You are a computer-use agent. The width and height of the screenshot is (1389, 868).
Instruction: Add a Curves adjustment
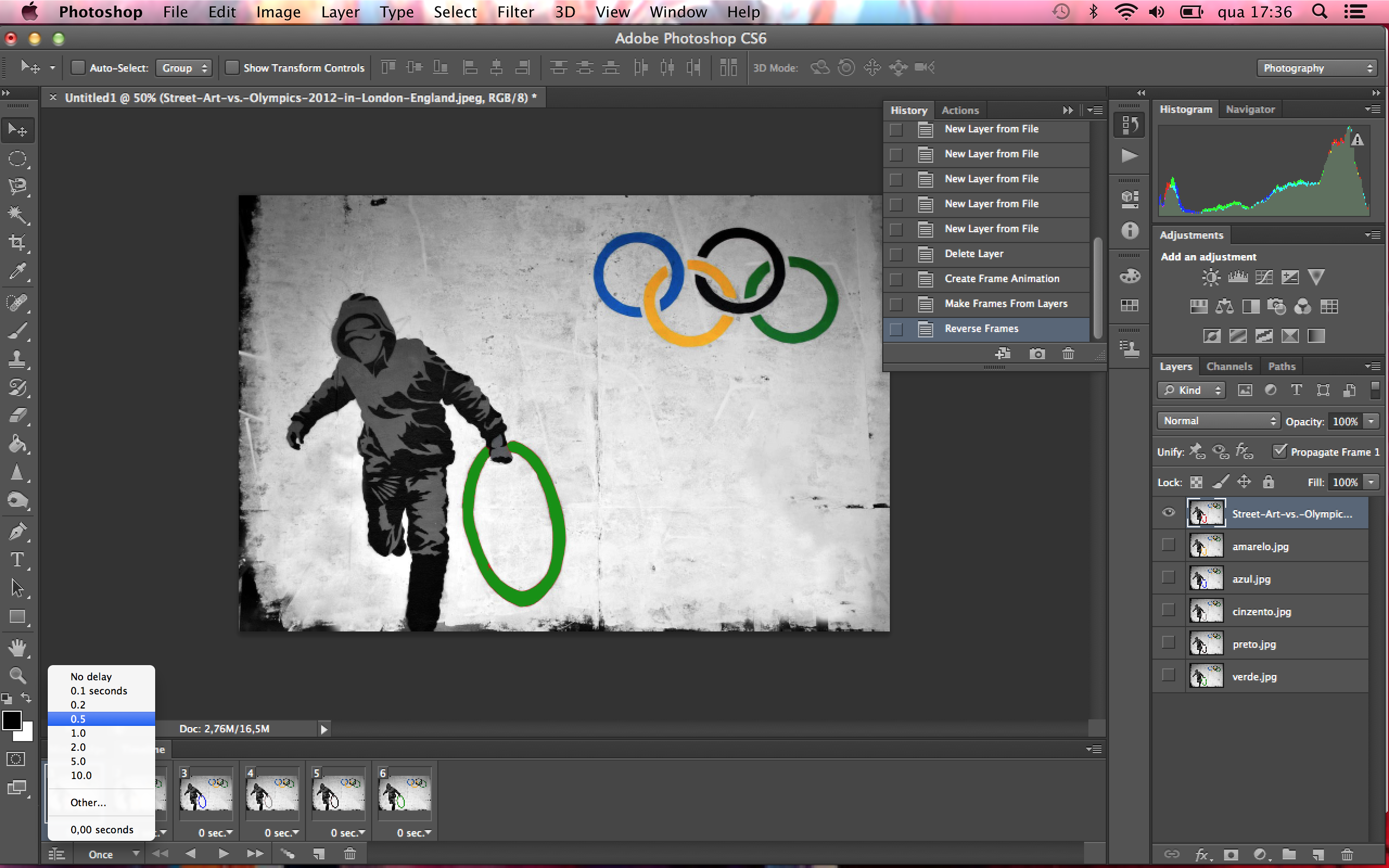(x=1264, y=277)
